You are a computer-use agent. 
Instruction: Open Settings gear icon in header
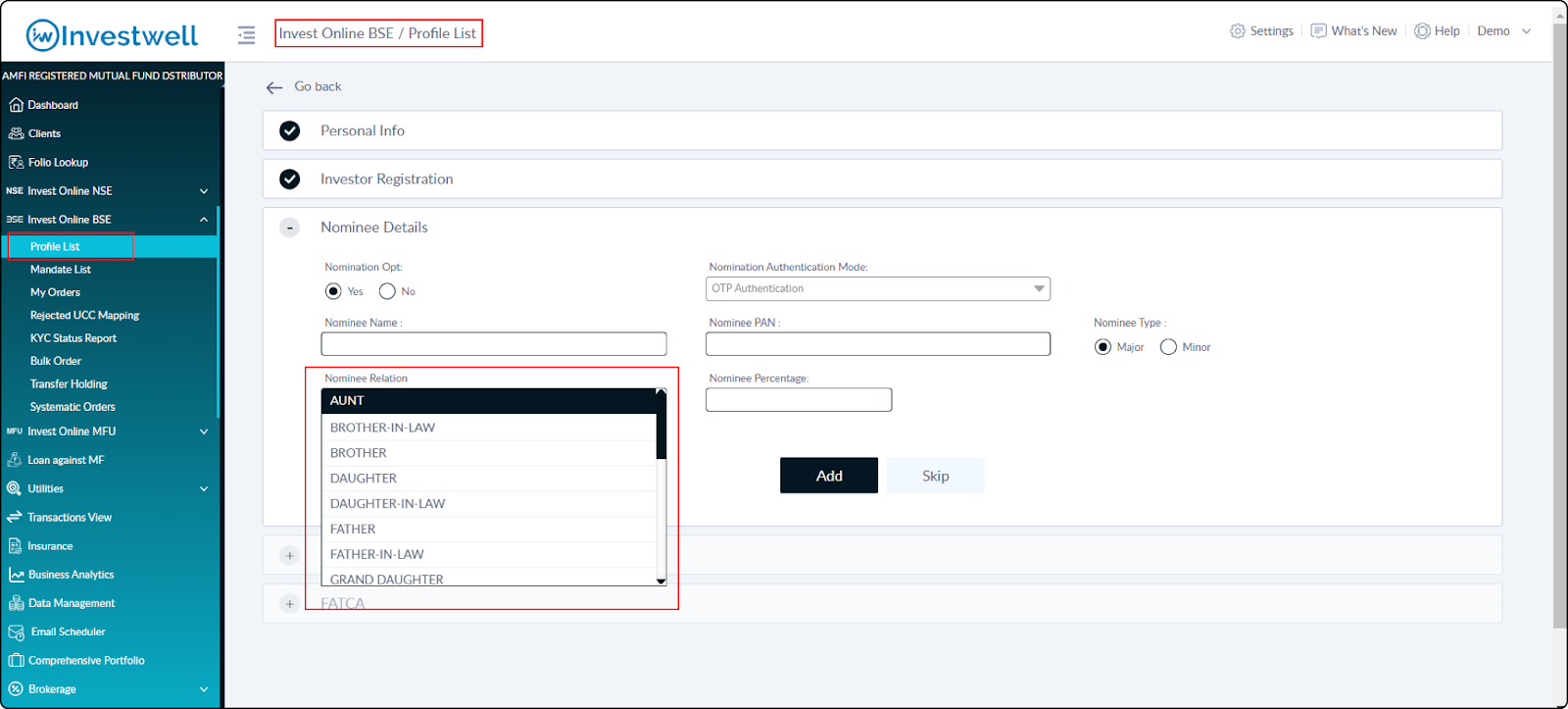tap(1238, 31)
